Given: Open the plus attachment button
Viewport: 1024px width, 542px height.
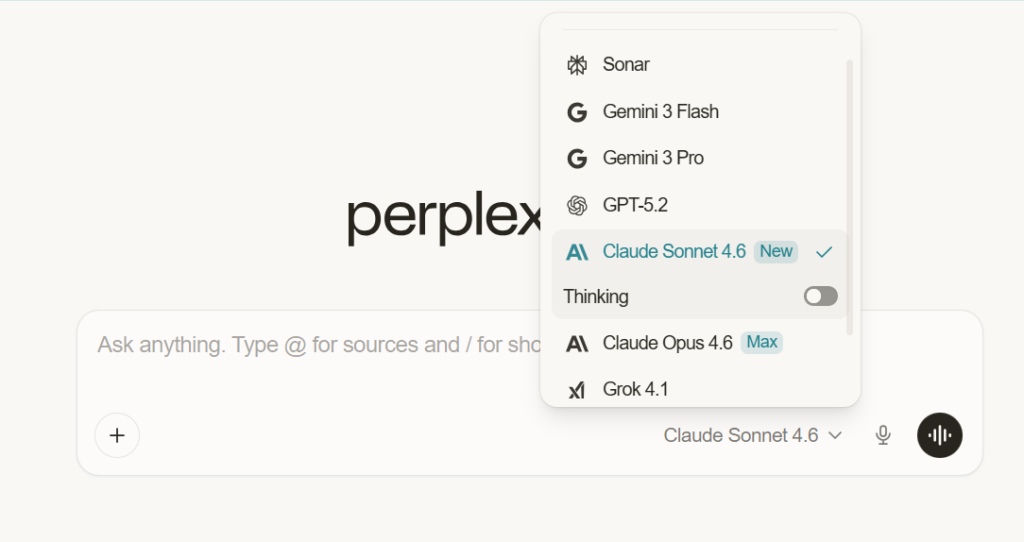Looking at the screenshot, I should click(117, 435).
